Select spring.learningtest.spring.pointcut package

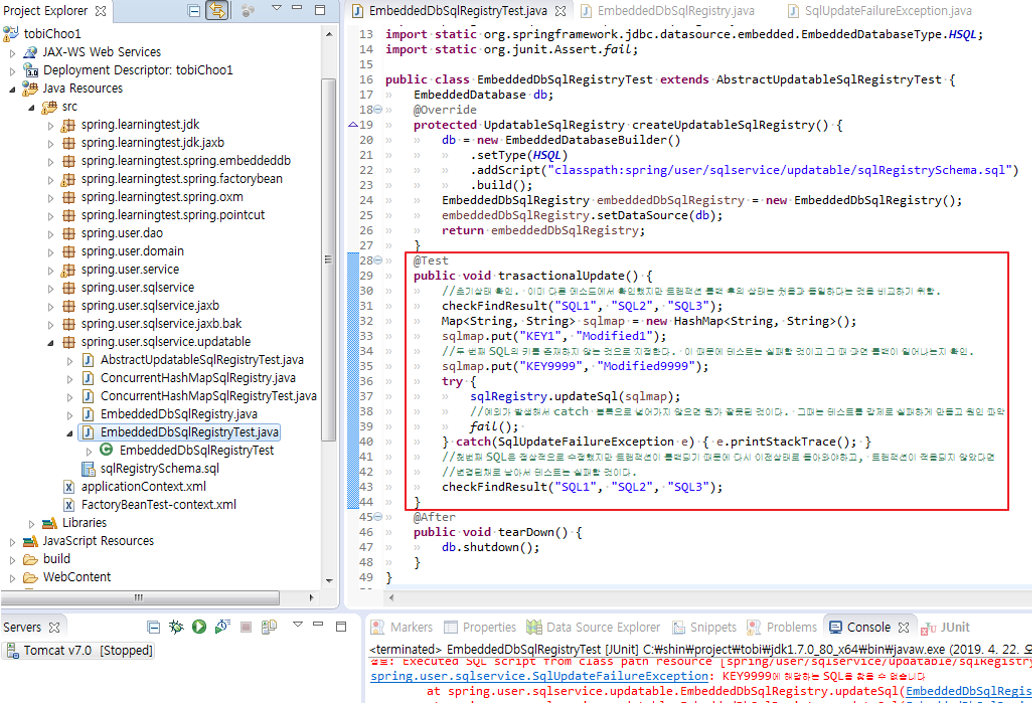coord(172,215)
